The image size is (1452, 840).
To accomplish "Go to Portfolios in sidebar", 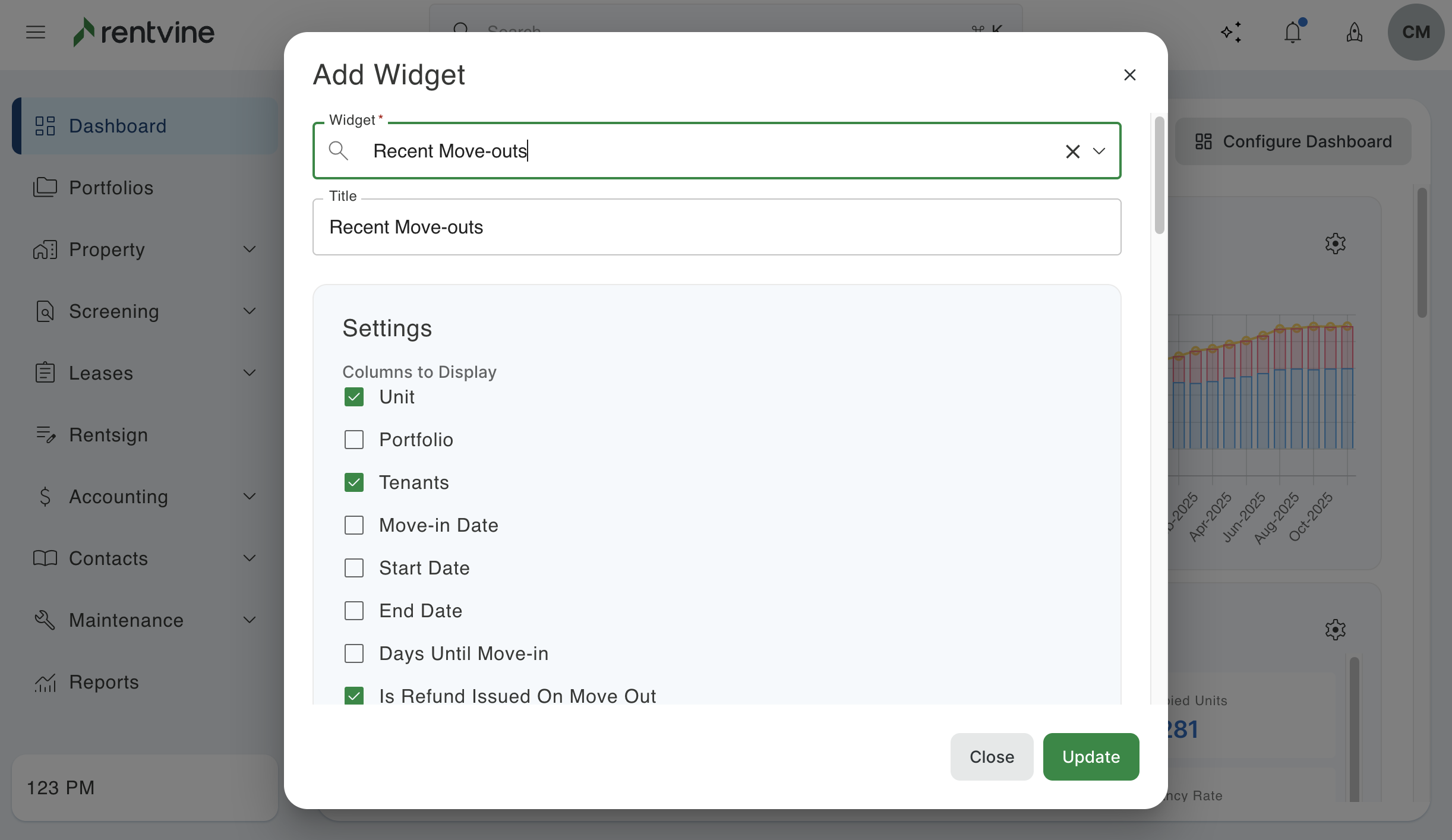I will coord(111,188).
